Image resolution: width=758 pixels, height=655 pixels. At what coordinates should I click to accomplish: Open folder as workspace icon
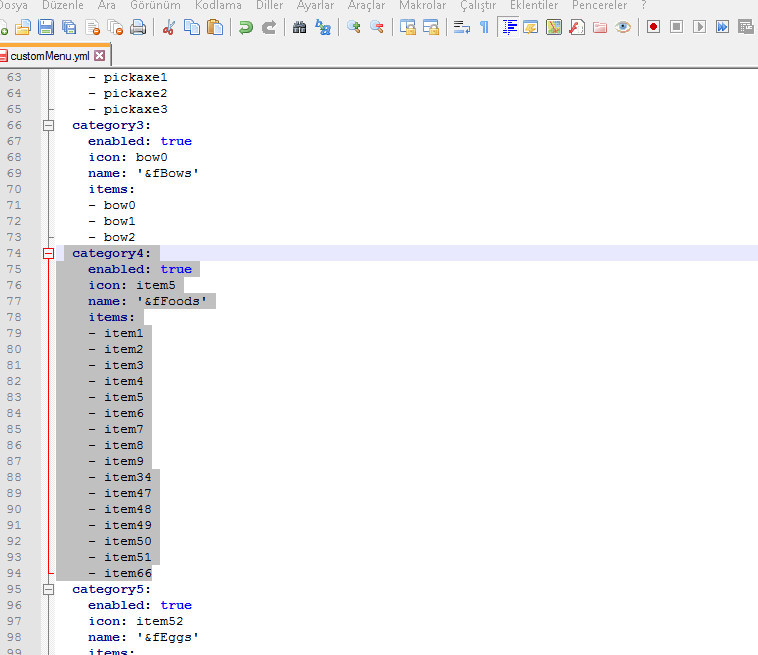tap(600, 27)
